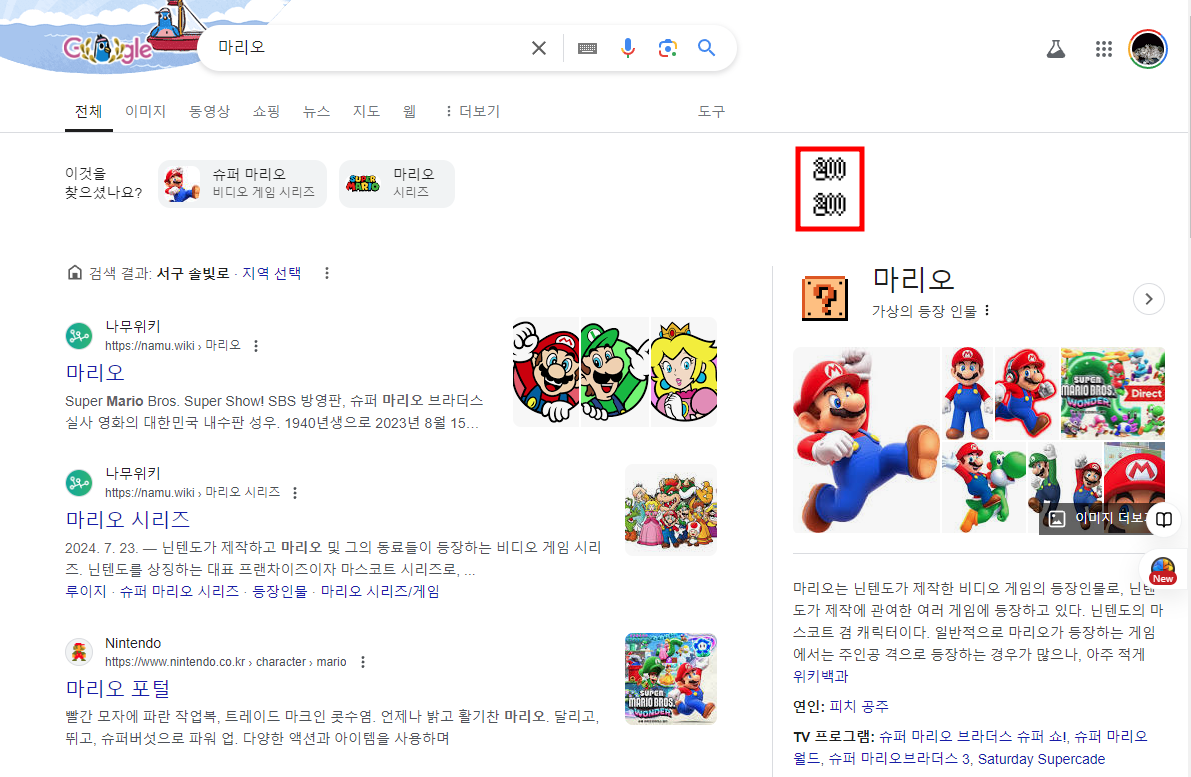Open the large jumping Mario image

[866, 440]
